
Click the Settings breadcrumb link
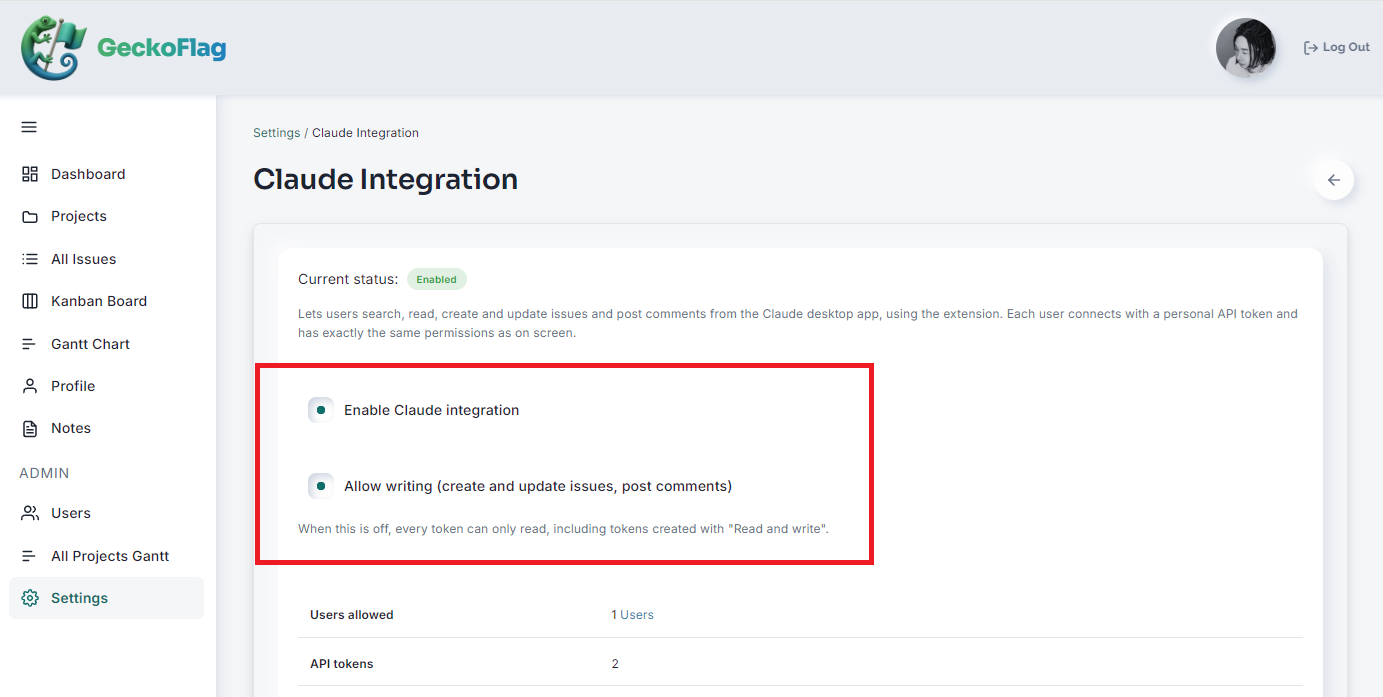coord(276,133)
